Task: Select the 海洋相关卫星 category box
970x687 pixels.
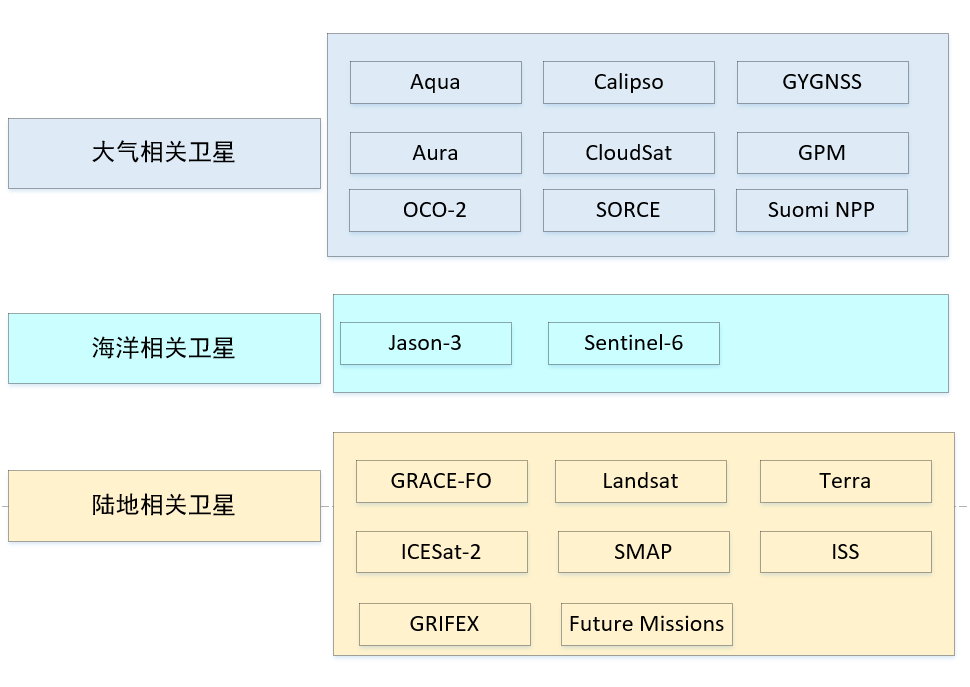Action: pos(165,348)
